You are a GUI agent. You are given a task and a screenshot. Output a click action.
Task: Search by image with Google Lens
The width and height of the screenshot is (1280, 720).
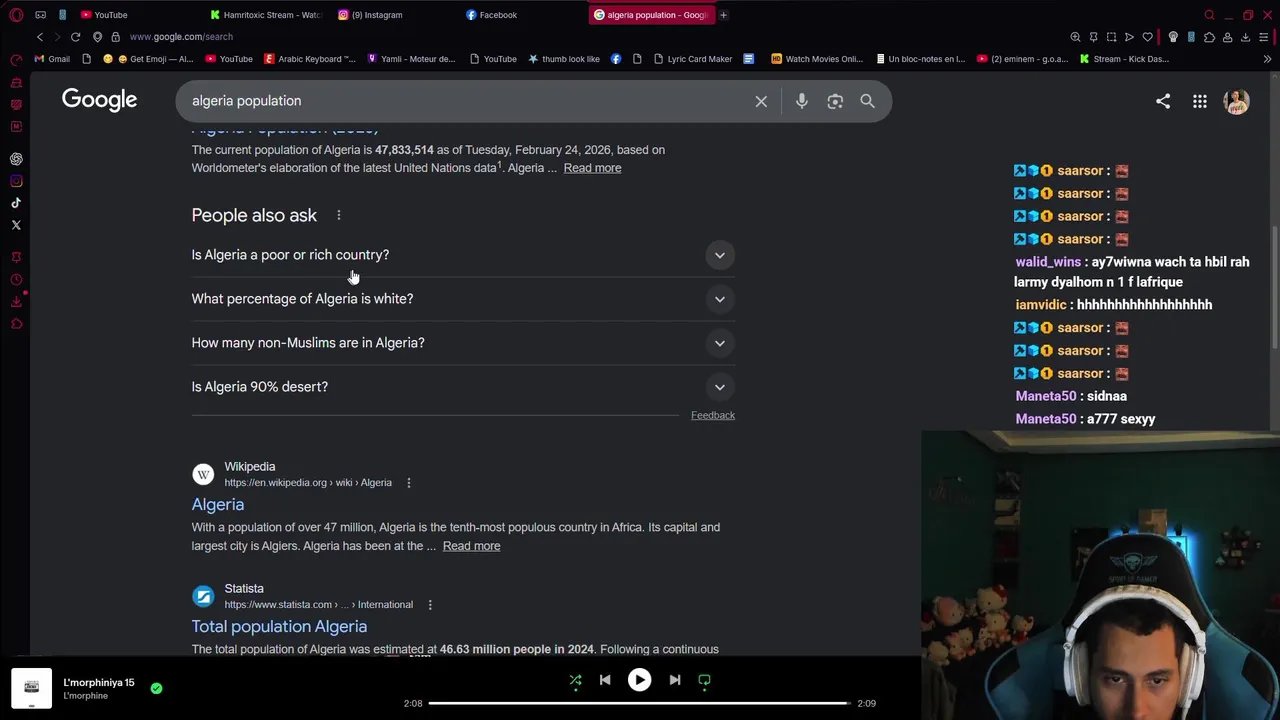point(835,101)
